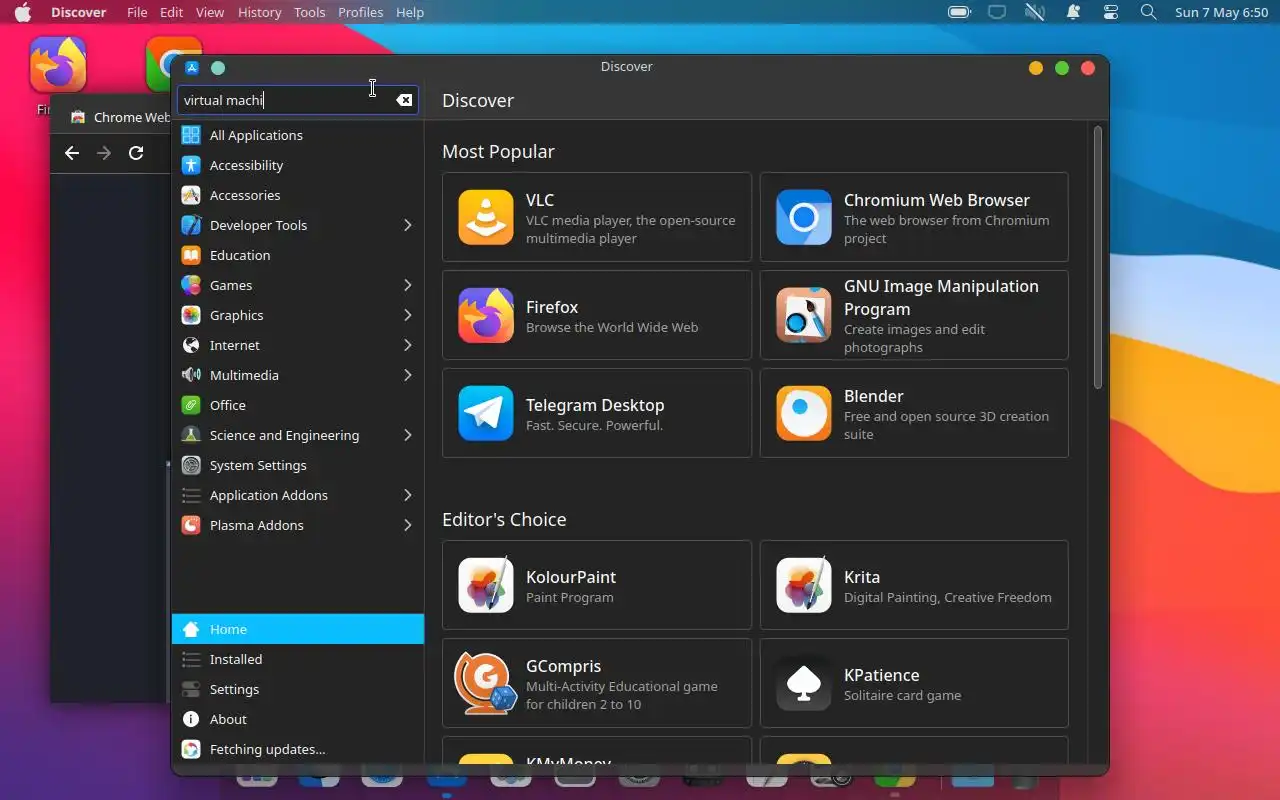
Task: Open the GCompris educational game card
Action: (597, 683)
